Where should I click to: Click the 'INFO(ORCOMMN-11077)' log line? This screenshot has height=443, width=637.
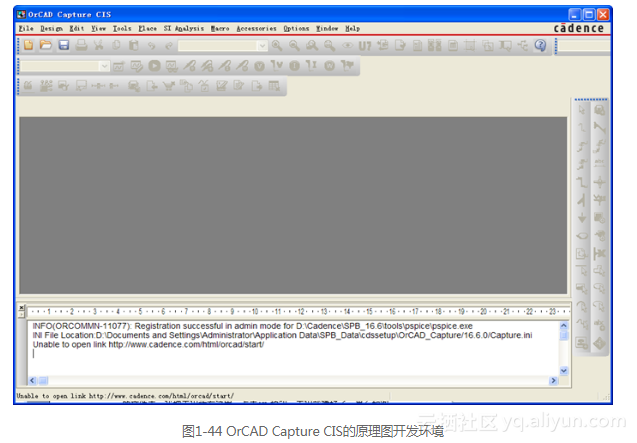tap(252, 326)
